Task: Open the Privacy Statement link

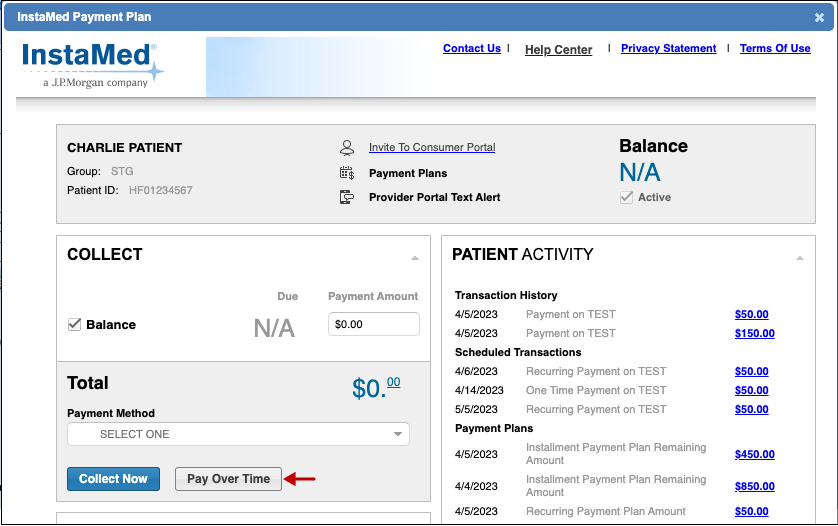Action: pyautogui.click(x=669, y=49)
